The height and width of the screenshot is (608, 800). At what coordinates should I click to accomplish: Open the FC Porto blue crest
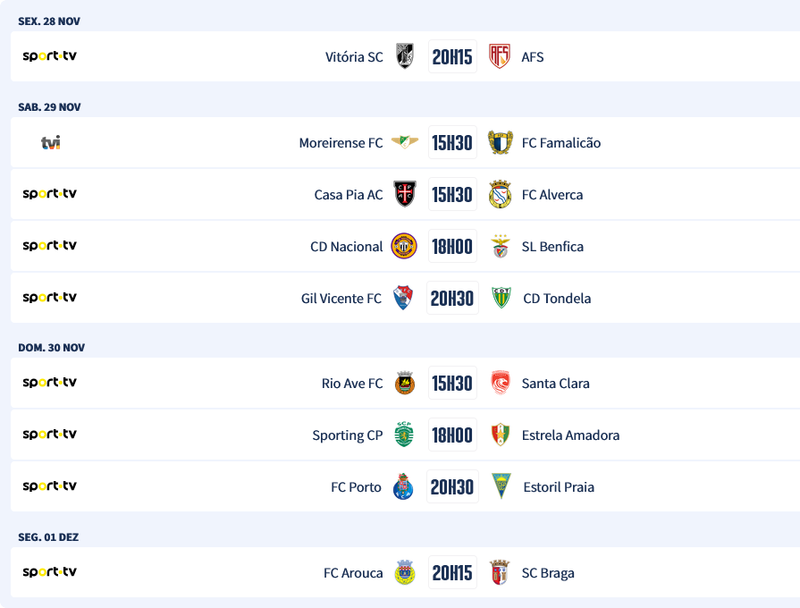point(404,487)
